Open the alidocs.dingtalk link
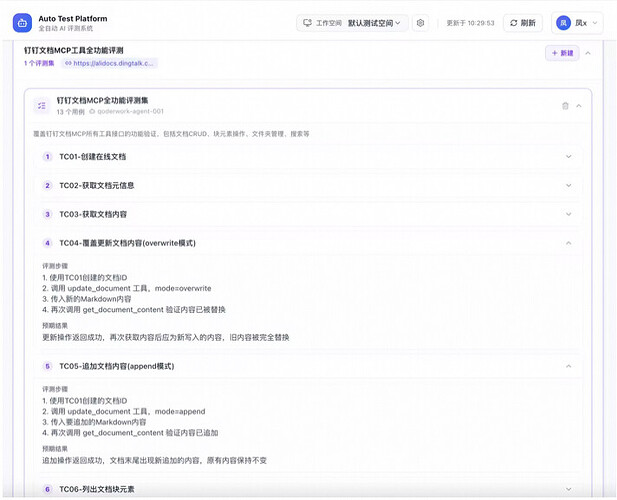 pos(110,63)
